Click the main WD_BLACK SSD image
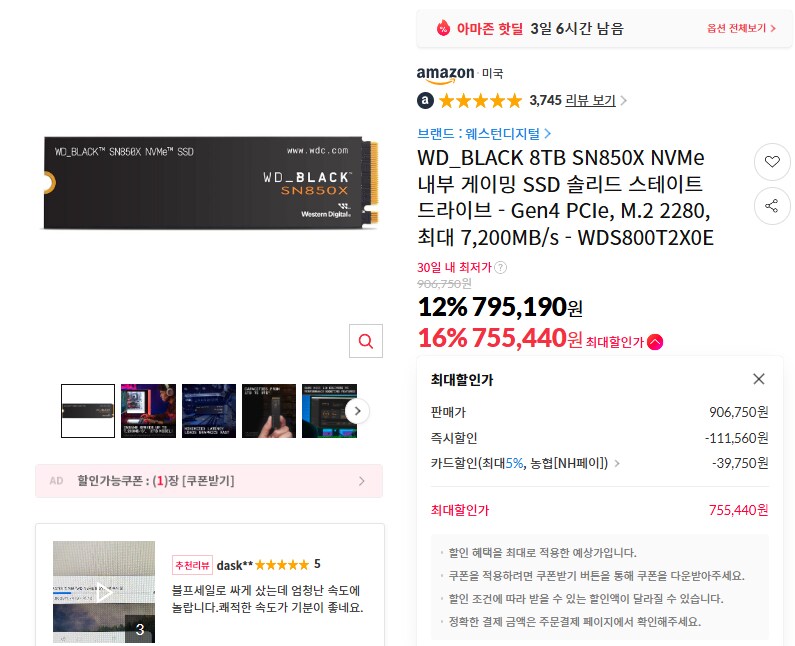 [x=211, y=183]
